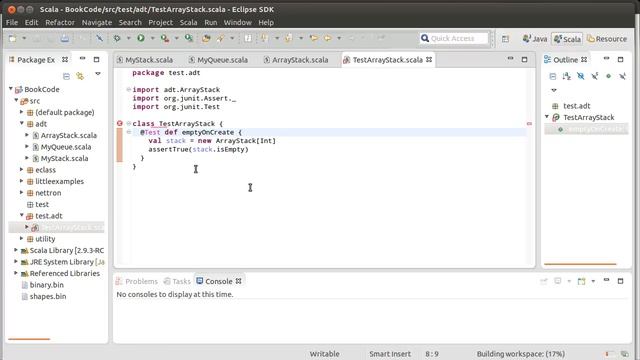The width and height of the screenshot is (640, 360).
Task: Toggle Hide Static Members in Outline toolbar
Action: coord(595,76)
